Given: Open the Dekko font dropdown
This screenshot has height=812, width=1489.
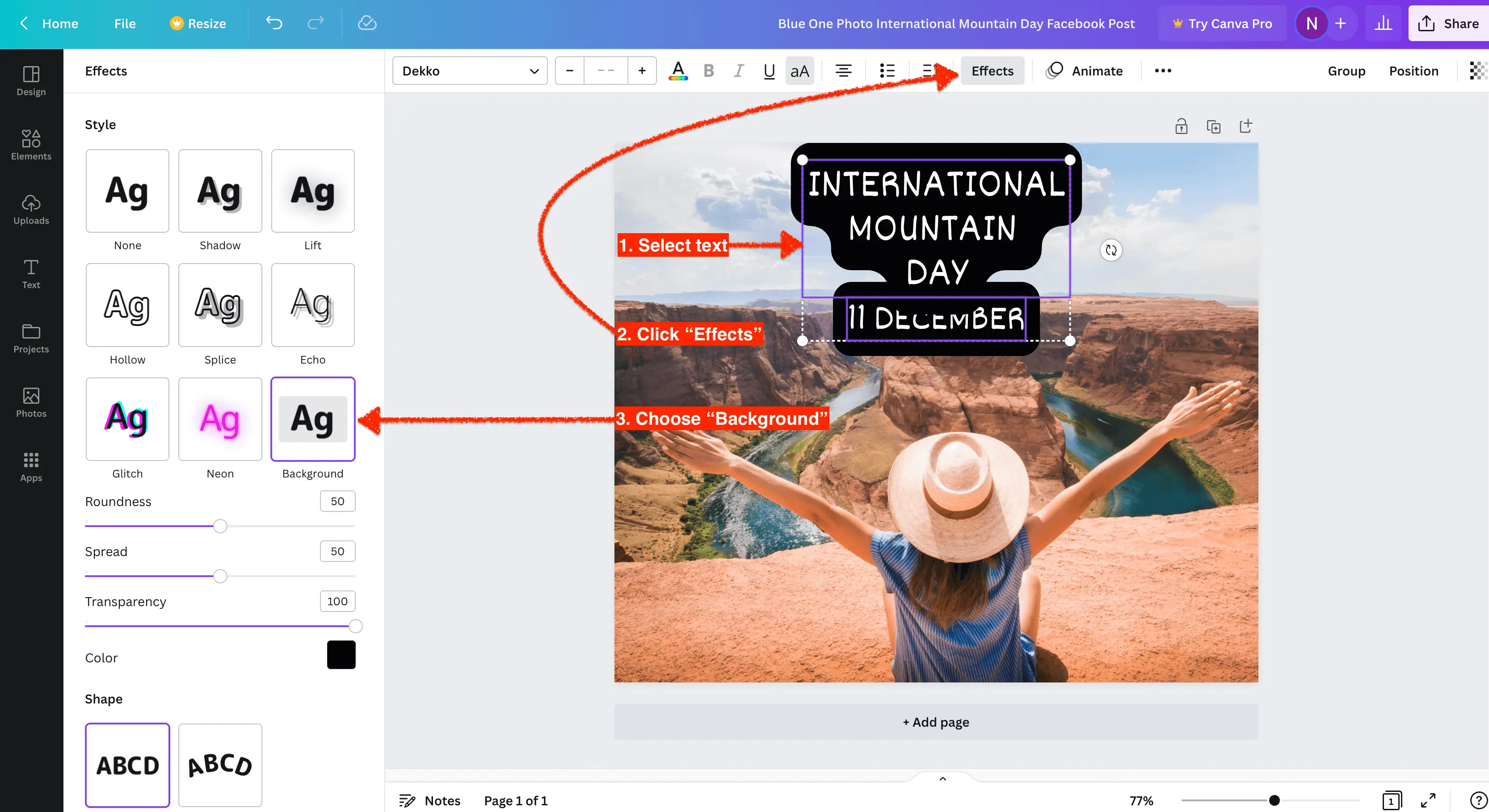Looking at the screenshot, I should tap(470, 71).
